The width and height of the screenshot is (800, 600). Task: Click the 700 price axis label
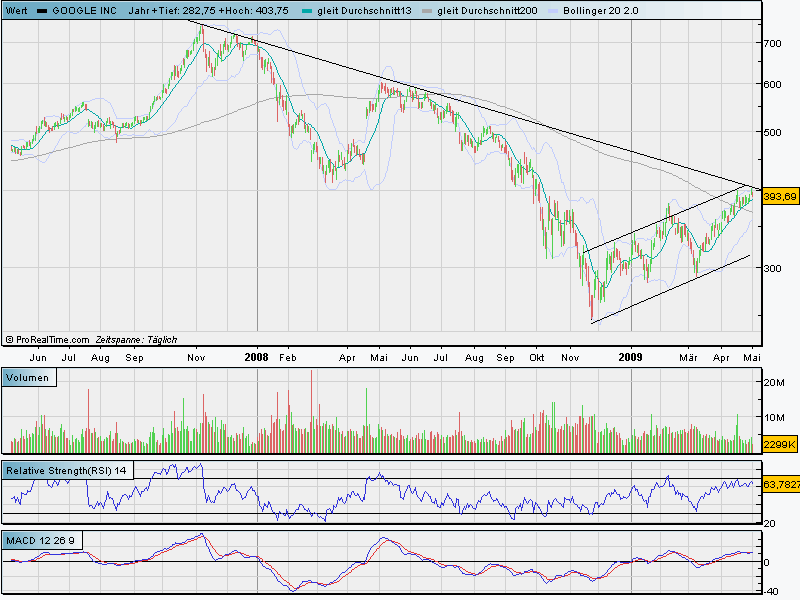pyautogui.click(x=772, y=43)
